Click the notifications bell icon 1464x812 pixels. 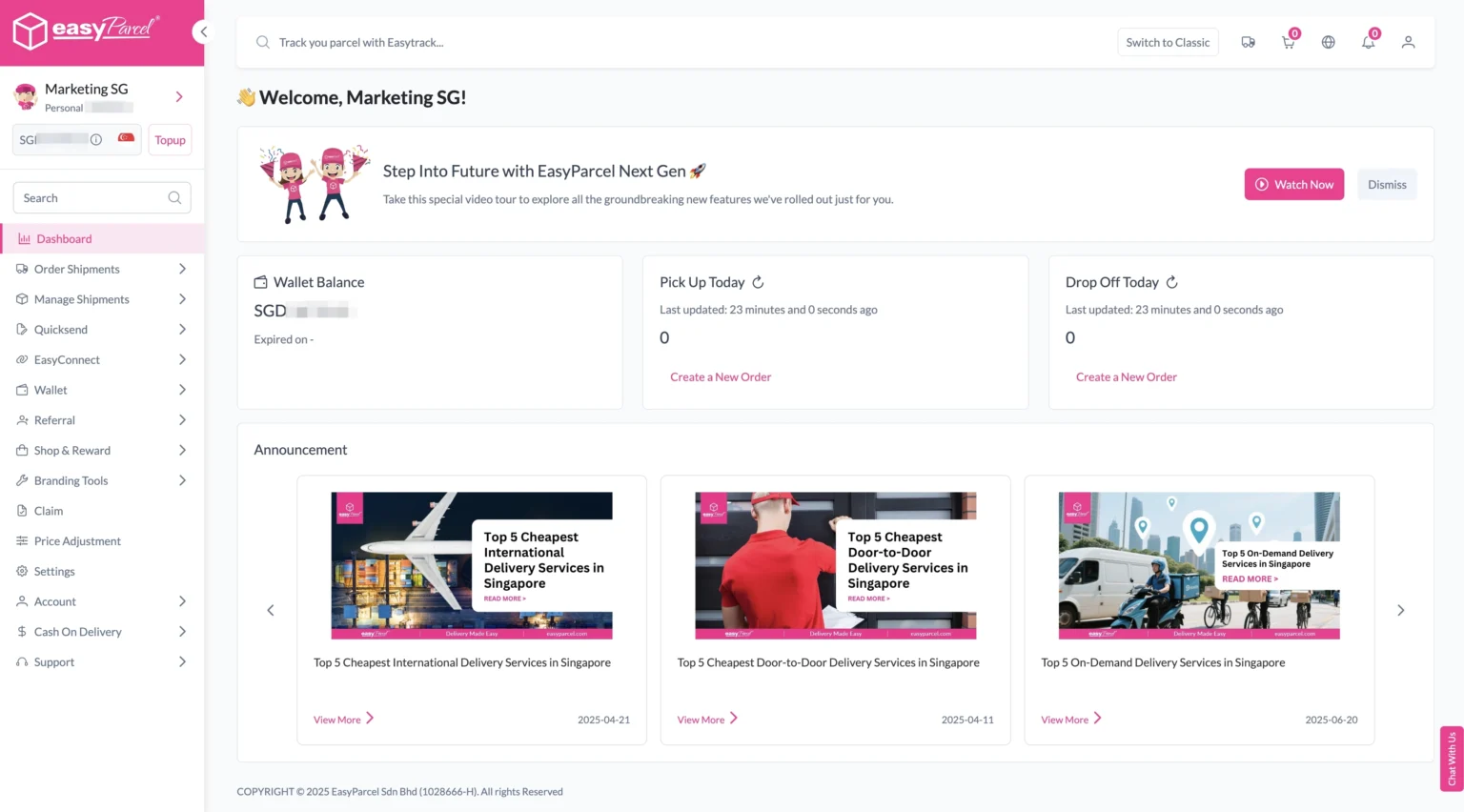[1368, 43]
